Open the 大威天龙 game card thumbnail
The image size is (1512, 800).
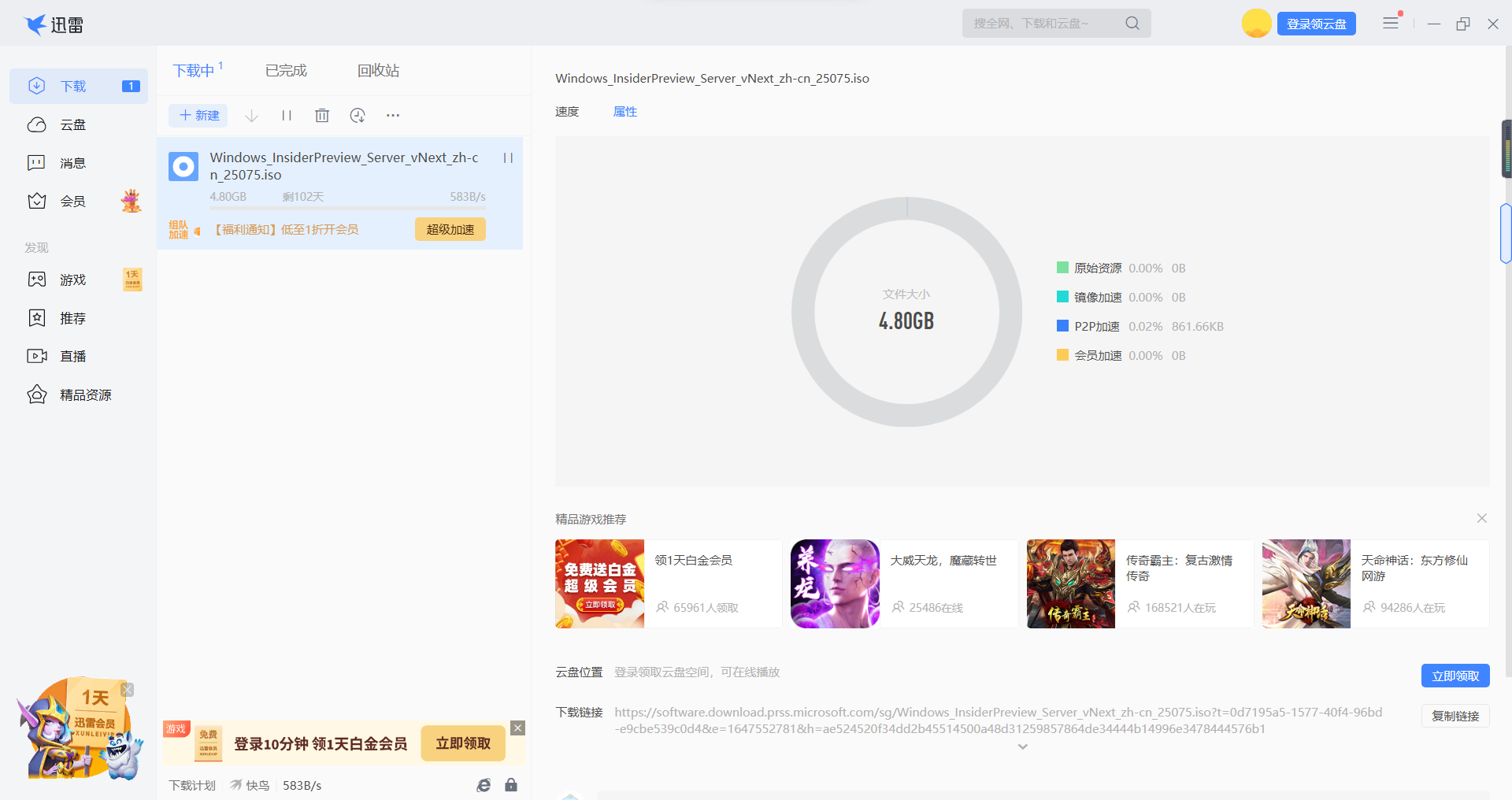835,583
